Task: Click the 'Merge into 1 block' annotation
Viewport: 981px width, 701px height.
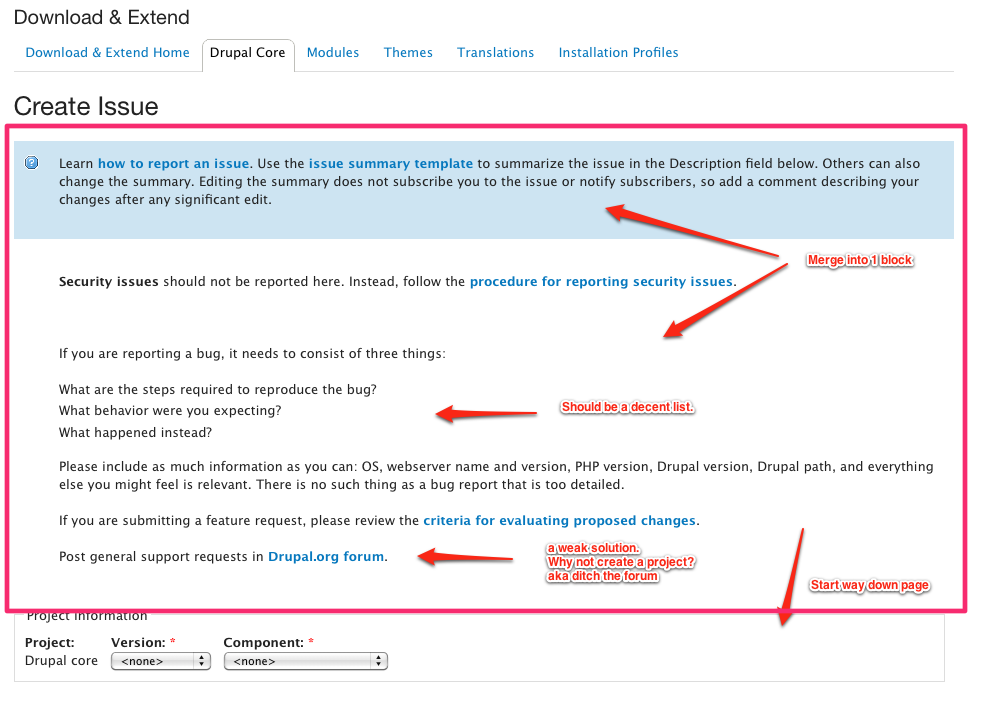Action: (x=860, y=260)
